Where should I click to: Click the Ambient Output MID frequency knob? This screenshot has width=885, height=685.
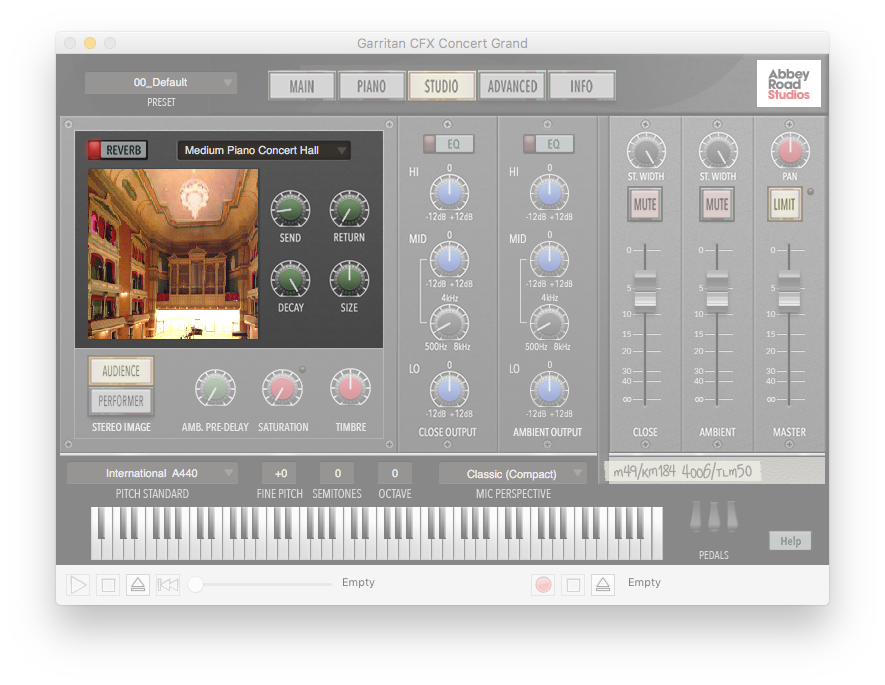[x=549, y=323]
